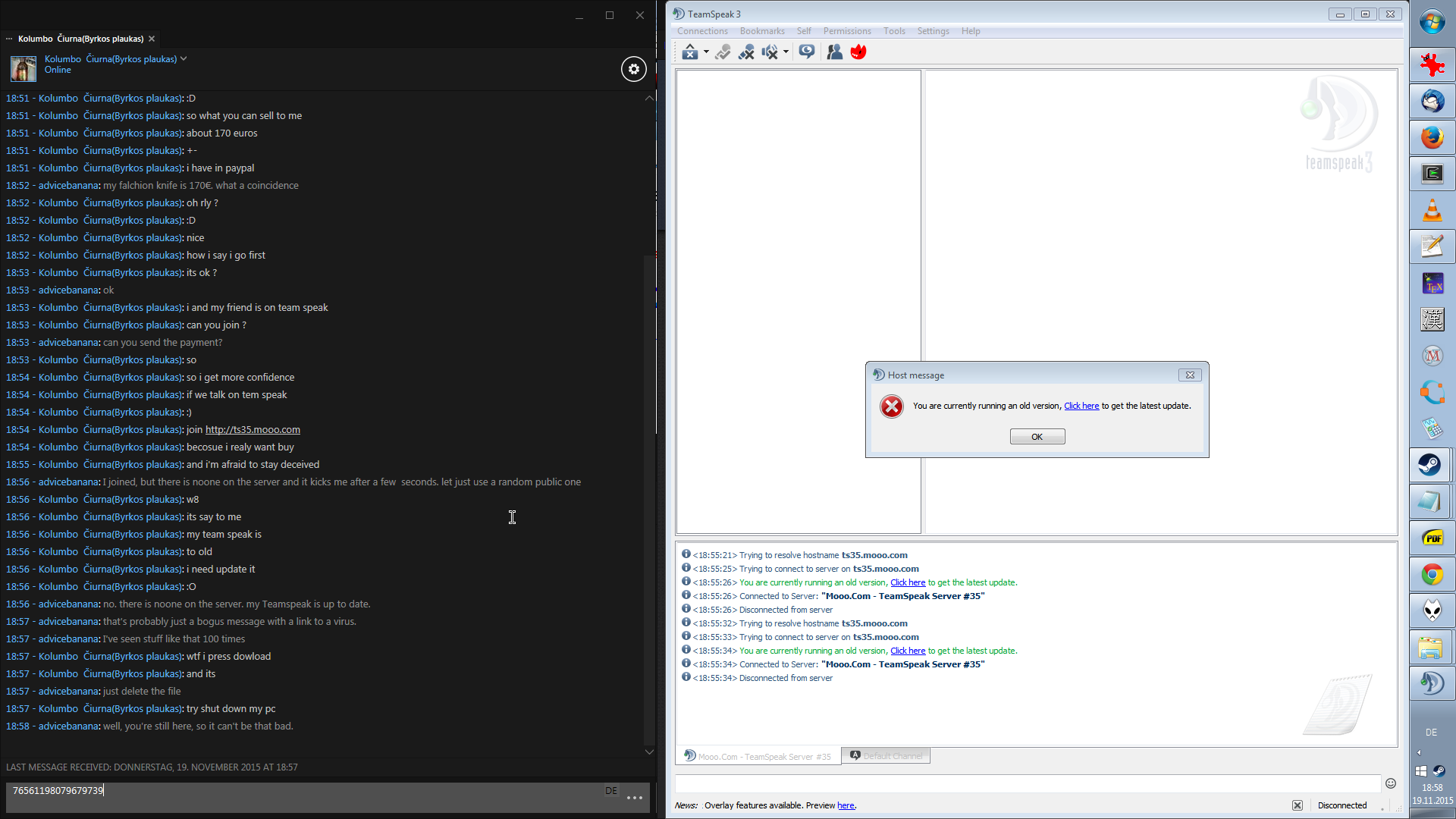Open VLC media player taskbar icon
Screen dimensions: 1456x819
tap(1432, 210)
